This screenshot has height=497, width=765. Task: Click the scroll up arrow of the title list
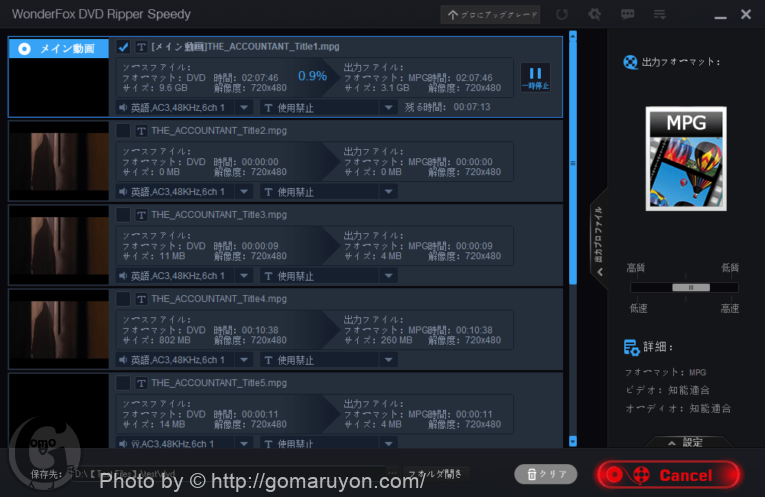point(573,36)
